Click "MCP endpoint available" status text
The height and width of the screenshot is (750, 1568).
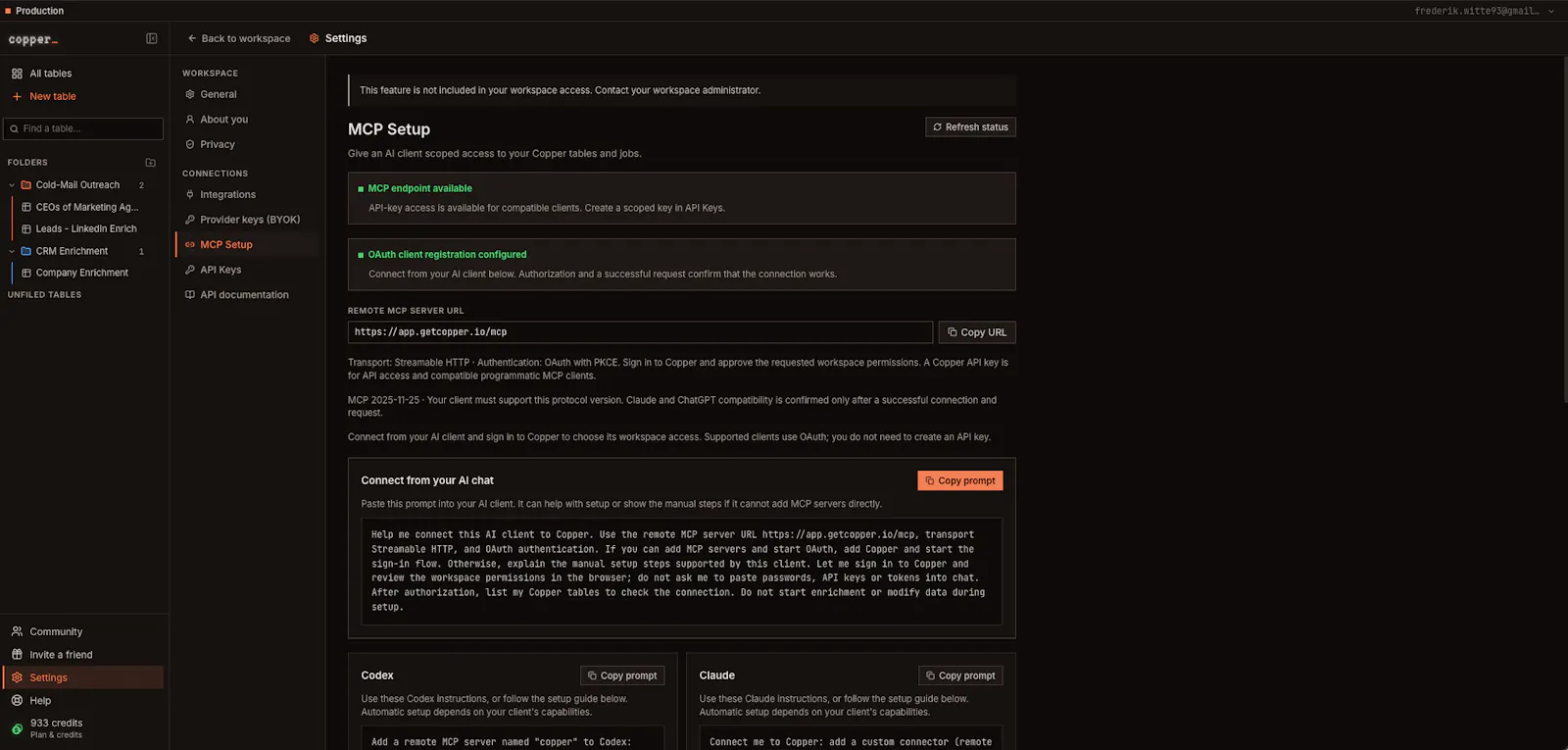coord(419,188)
